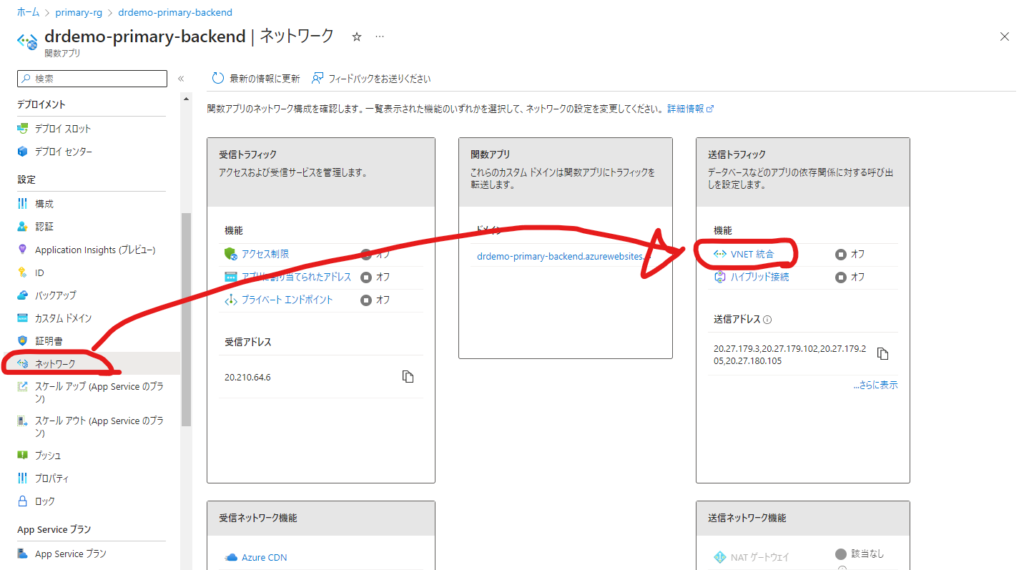Click the ロック padlock icon
This screenshot has height=570, width=1024.
tap(23, 501)
